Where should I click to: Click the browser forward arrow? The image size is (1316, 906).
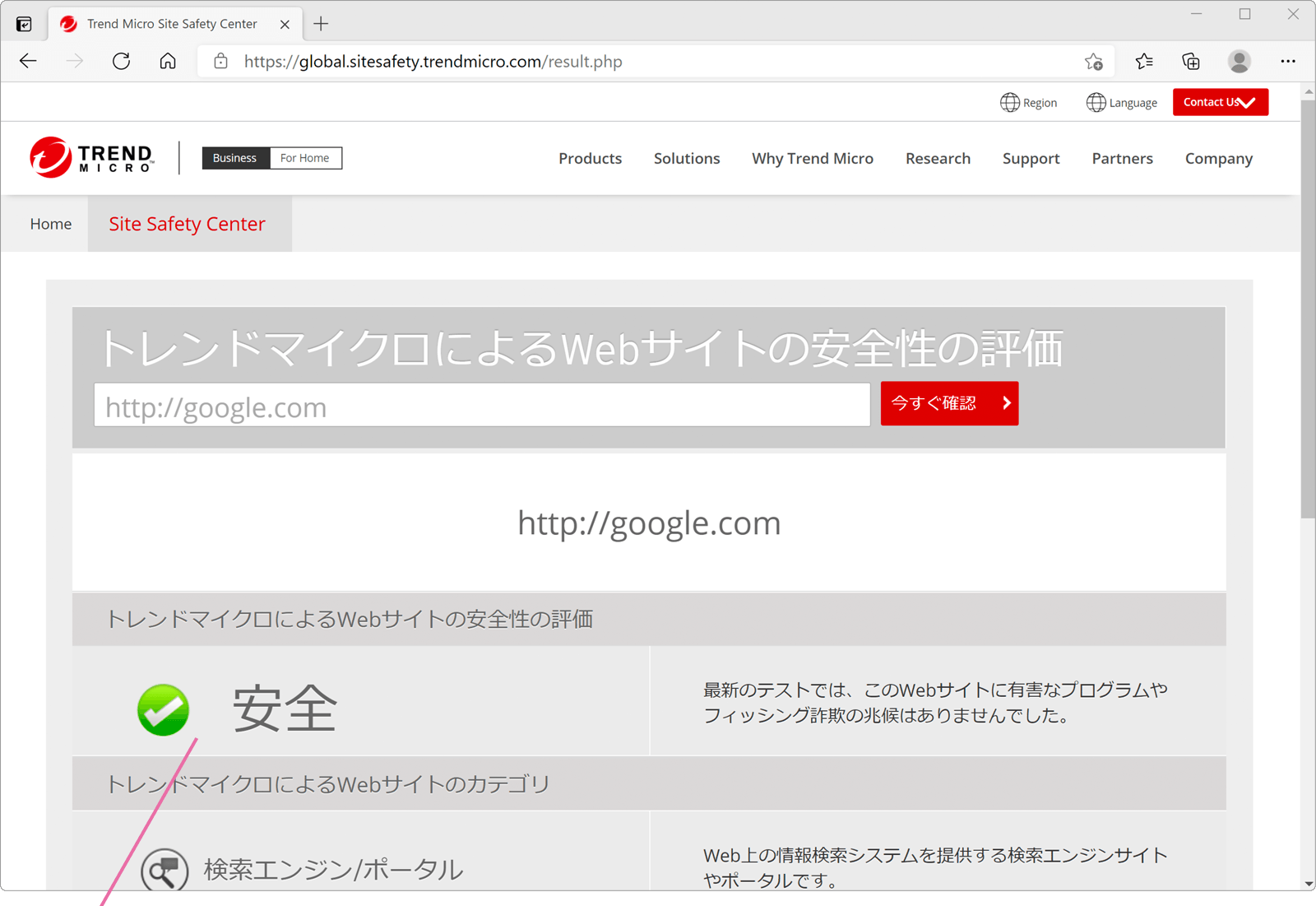pyautogui.click(x=75, y=62)
